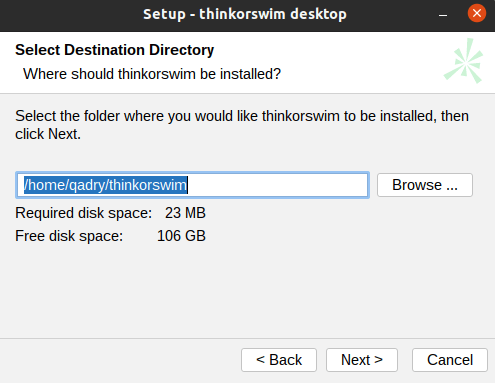
Task: Click the empty gray area below disk info
Action: (x=247, y=290)
